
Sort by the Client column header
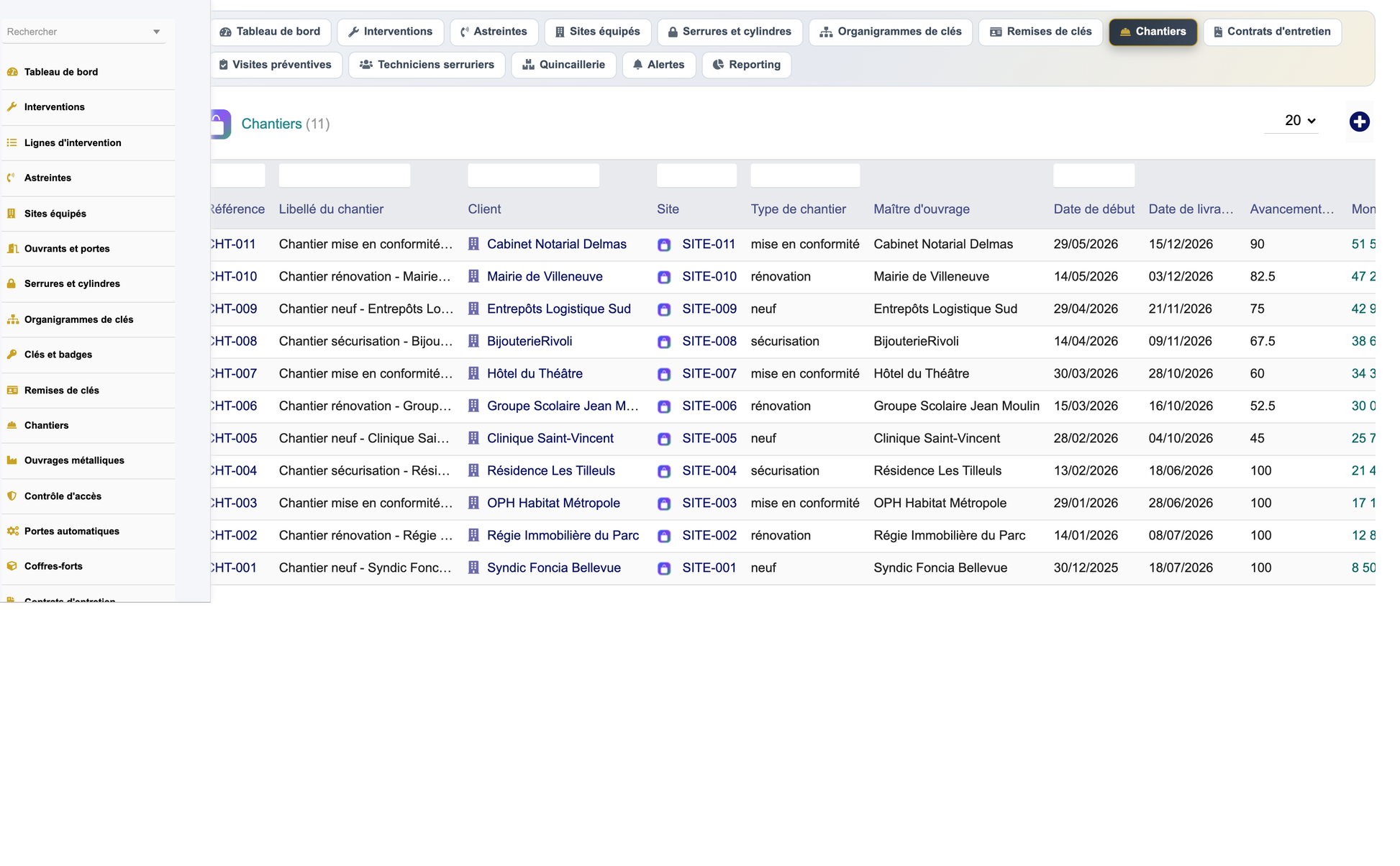(484, 209)
